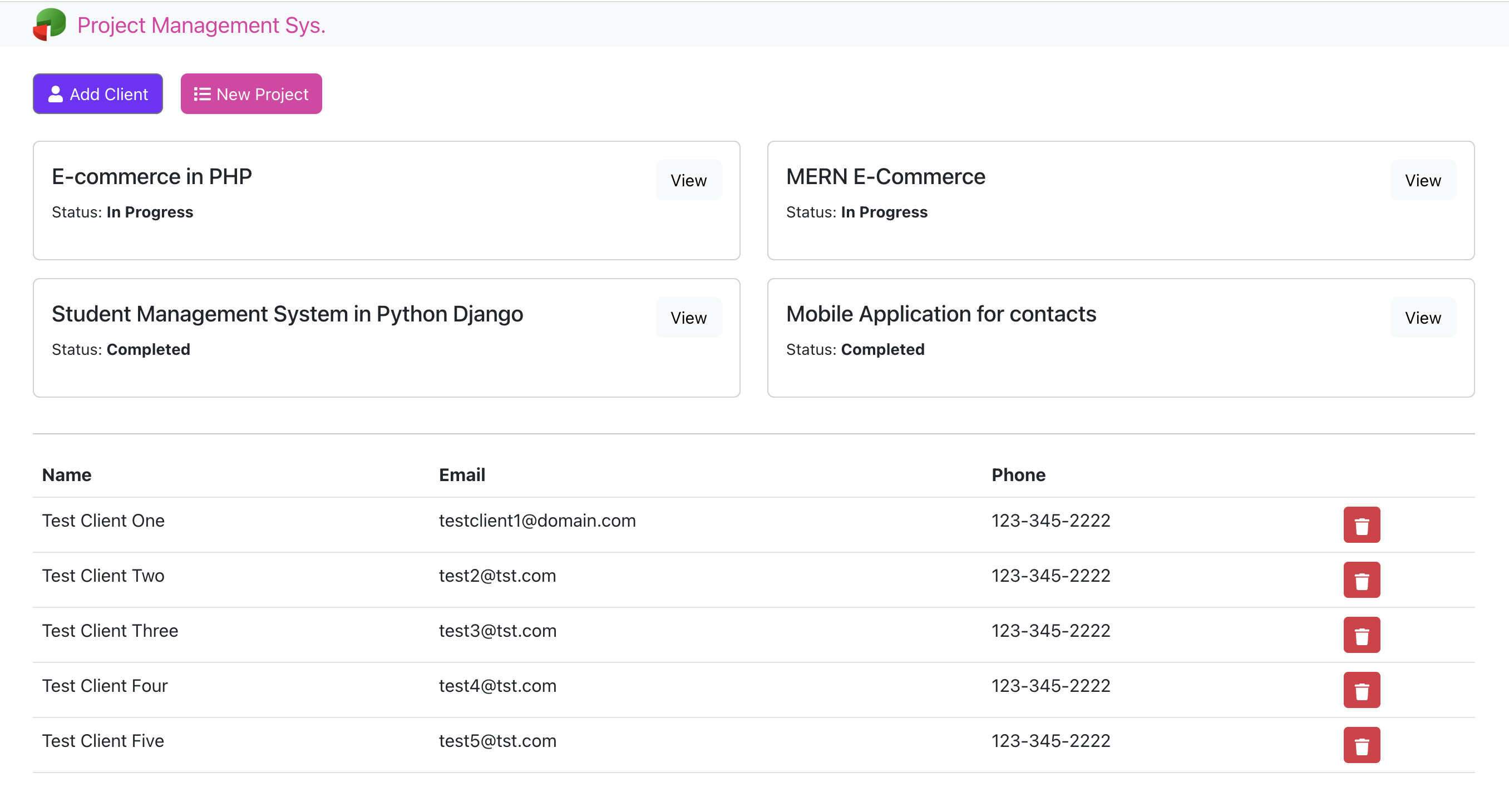Delete Test Client Three with trash icon
Image resolution: width=1509 pixels, height=812 pixels.
coord(1361,635)
